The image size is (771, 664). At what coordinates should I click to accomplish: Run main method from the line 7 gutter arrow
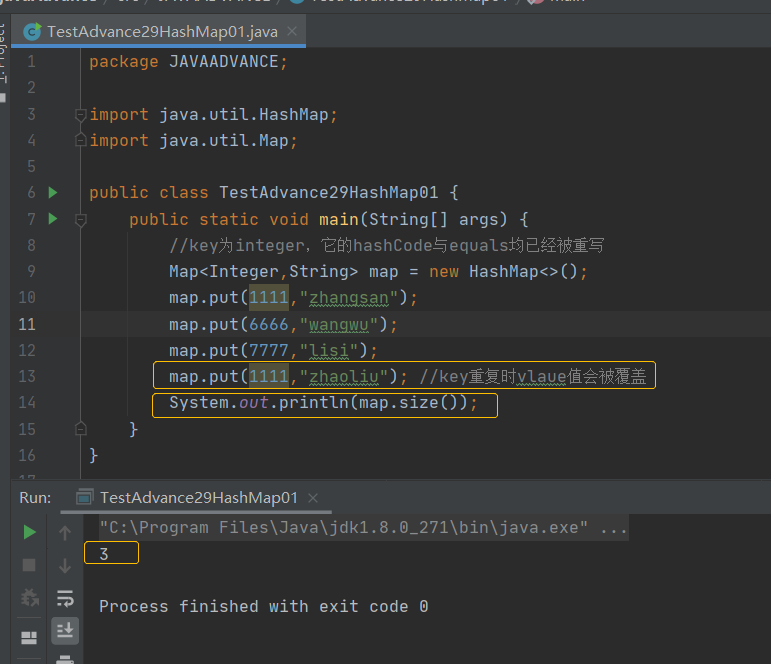53,218
